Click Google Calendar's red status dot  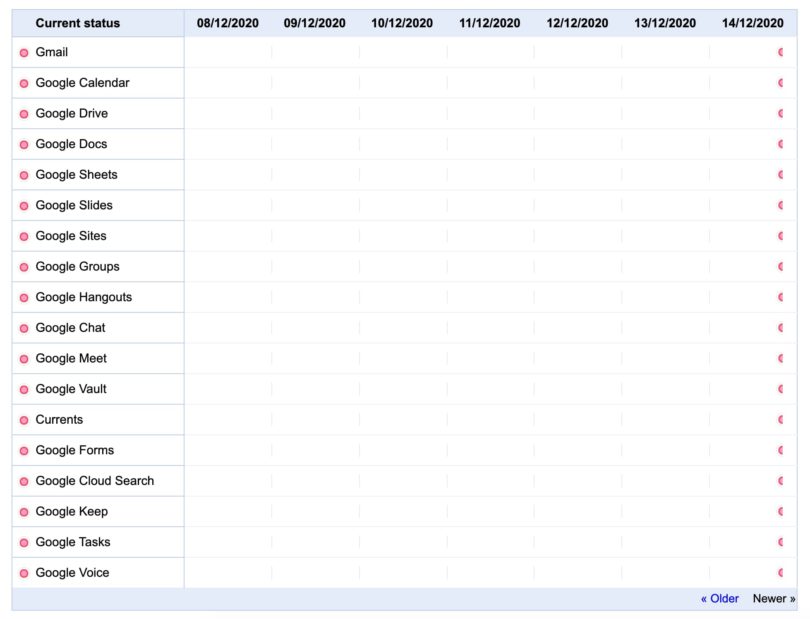(24, 83)
